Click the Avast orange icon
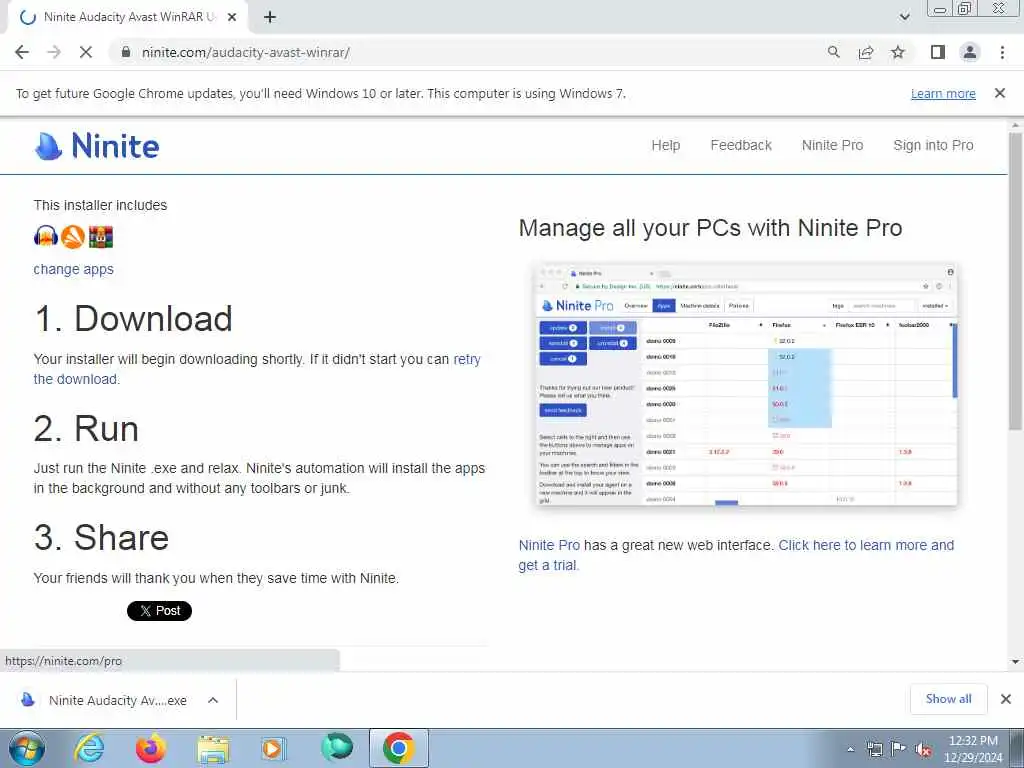Viewport: 1024px width, 768px height. pyautogui.click(x=72, y=236)
